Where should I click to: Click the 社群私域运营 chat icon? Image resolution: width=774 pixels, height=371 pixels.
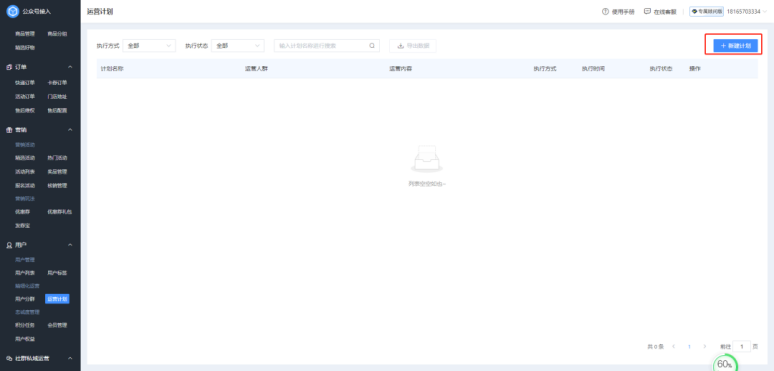[9, 358]
